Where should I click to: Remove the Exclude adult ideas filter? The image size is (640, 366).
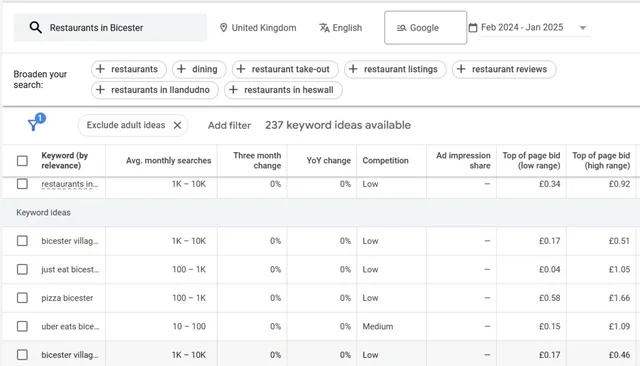[177, 125]
